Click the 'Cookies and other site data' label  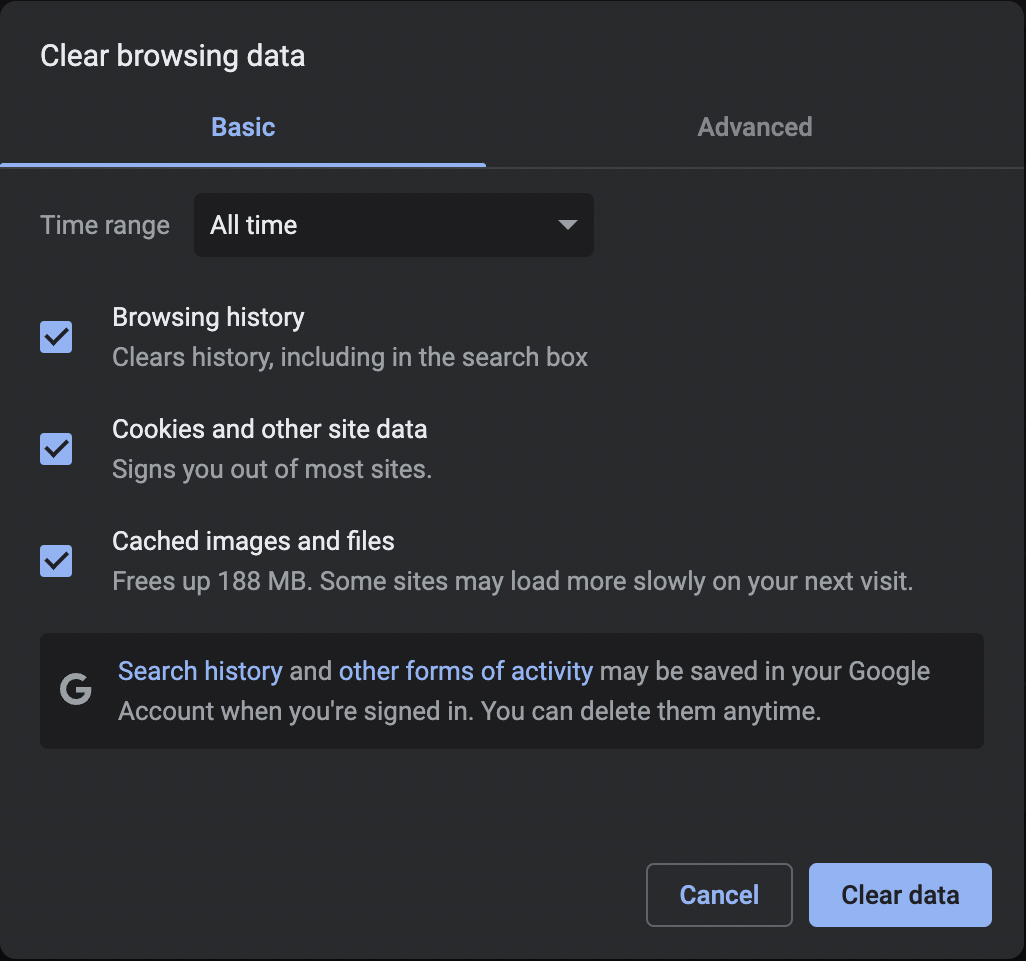(x=270, y=429)
